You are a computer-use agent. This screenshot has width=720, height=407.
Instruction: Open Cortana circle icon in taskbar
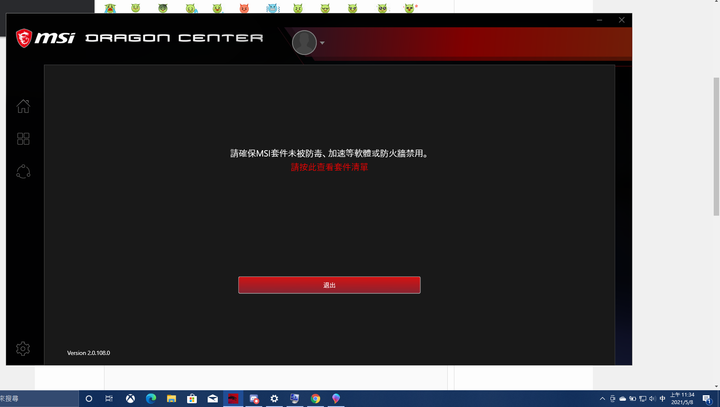tap(89, 398)
